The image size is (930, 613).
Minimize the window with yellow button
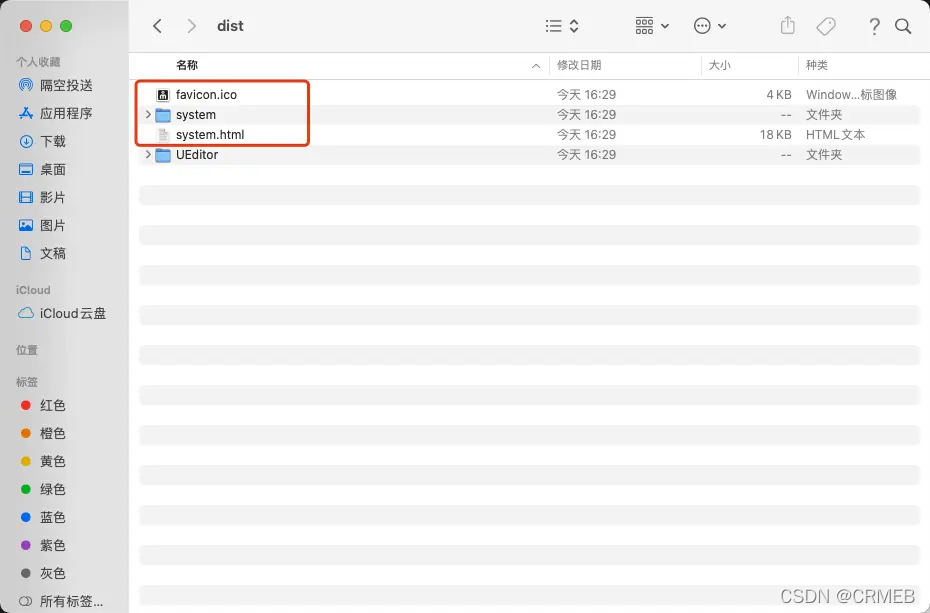point(46,26)
